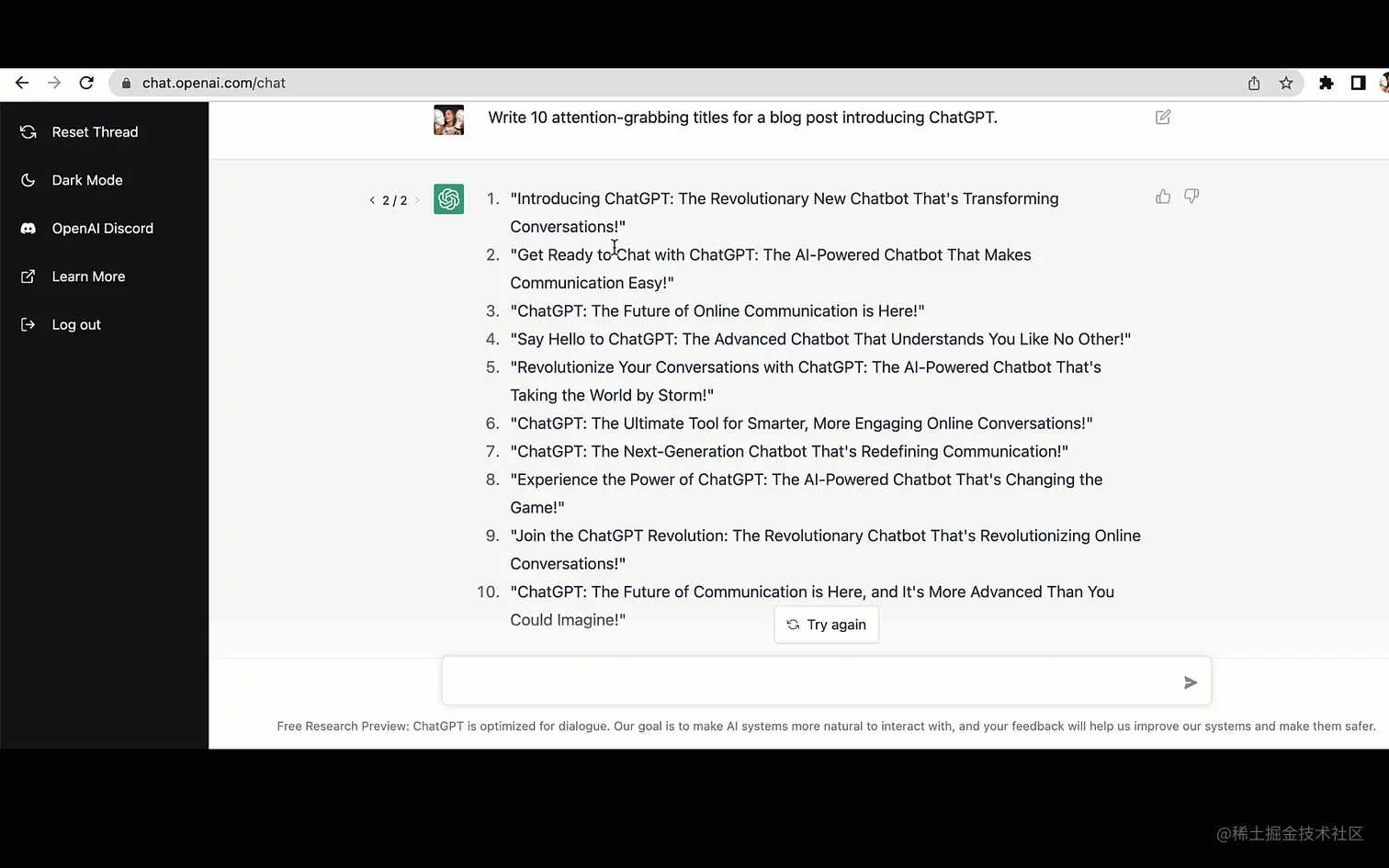Click the share page icon
This screenshot has height=868, width=1389.
pyautogui.click(x=1254, y=83)
